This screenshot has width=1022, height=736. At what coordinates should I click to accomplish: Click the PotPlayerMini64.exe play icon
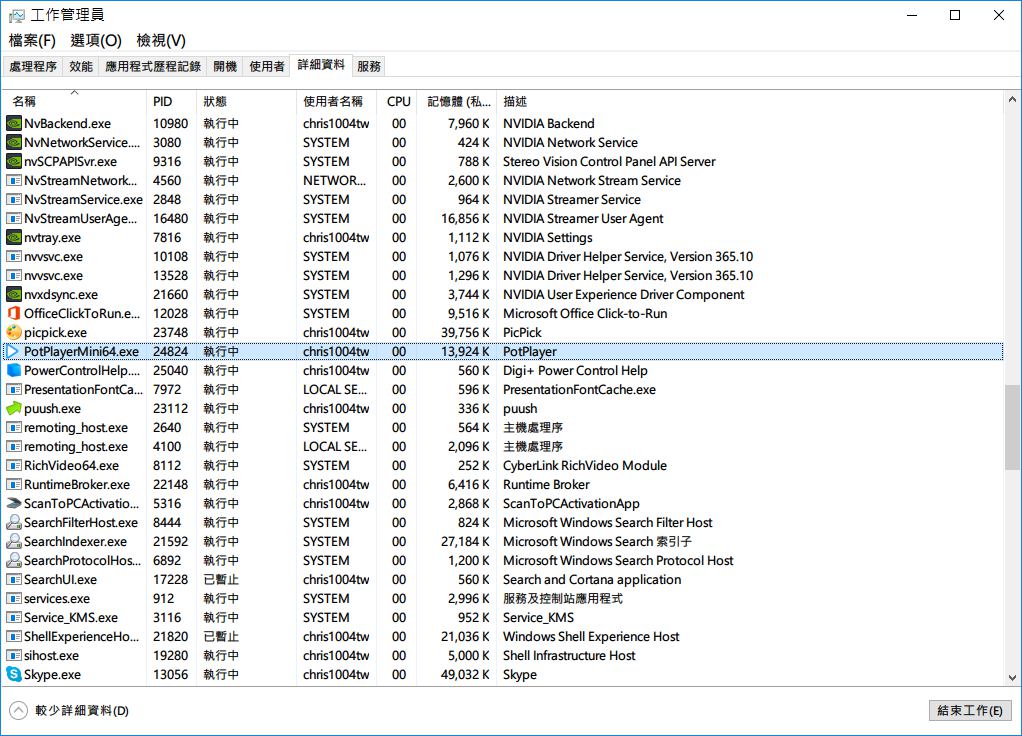click(14, 351)
